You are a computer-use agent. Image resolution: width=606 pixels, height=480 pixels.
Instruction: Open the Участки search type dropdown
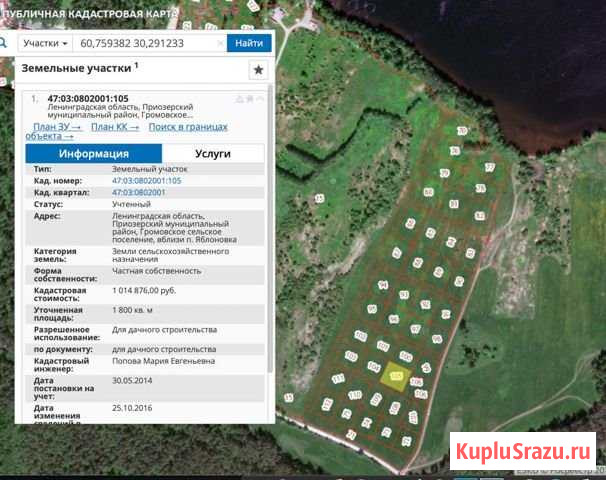pos(45,43)
